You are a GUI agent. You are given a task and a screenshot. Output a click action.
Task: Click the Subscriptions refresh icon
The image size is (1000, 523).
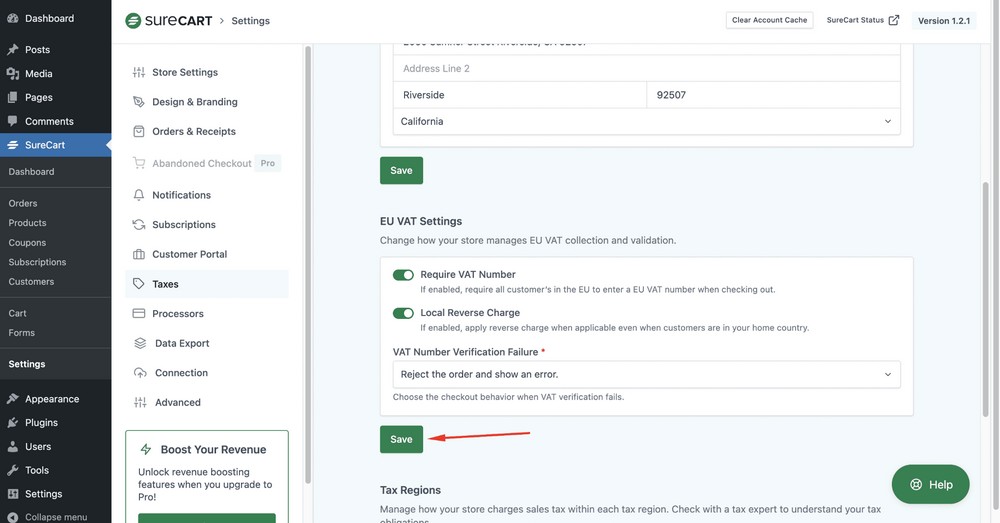pos(139,225)
